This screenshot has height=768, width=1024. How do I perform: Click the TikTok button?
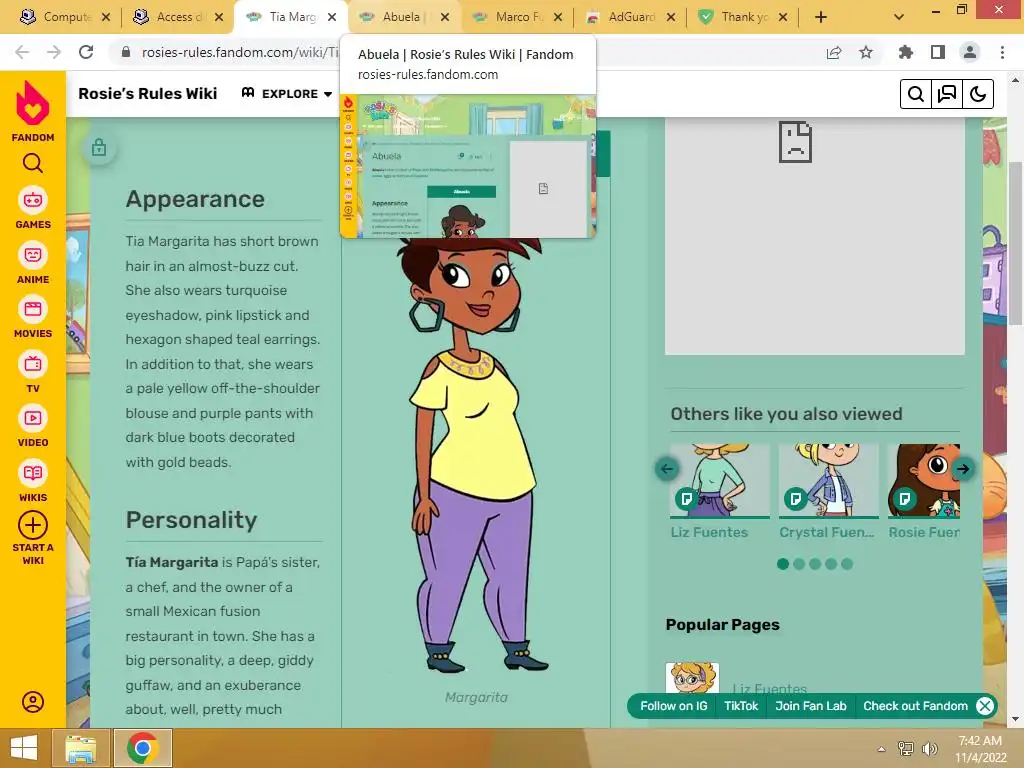coord(741,706)
